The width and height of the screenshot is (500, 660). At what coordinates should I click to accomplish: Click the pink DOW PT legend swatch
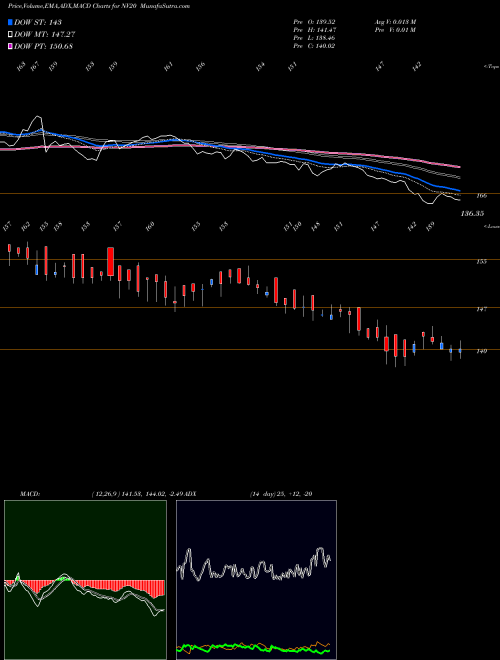(x=10, y=46)
